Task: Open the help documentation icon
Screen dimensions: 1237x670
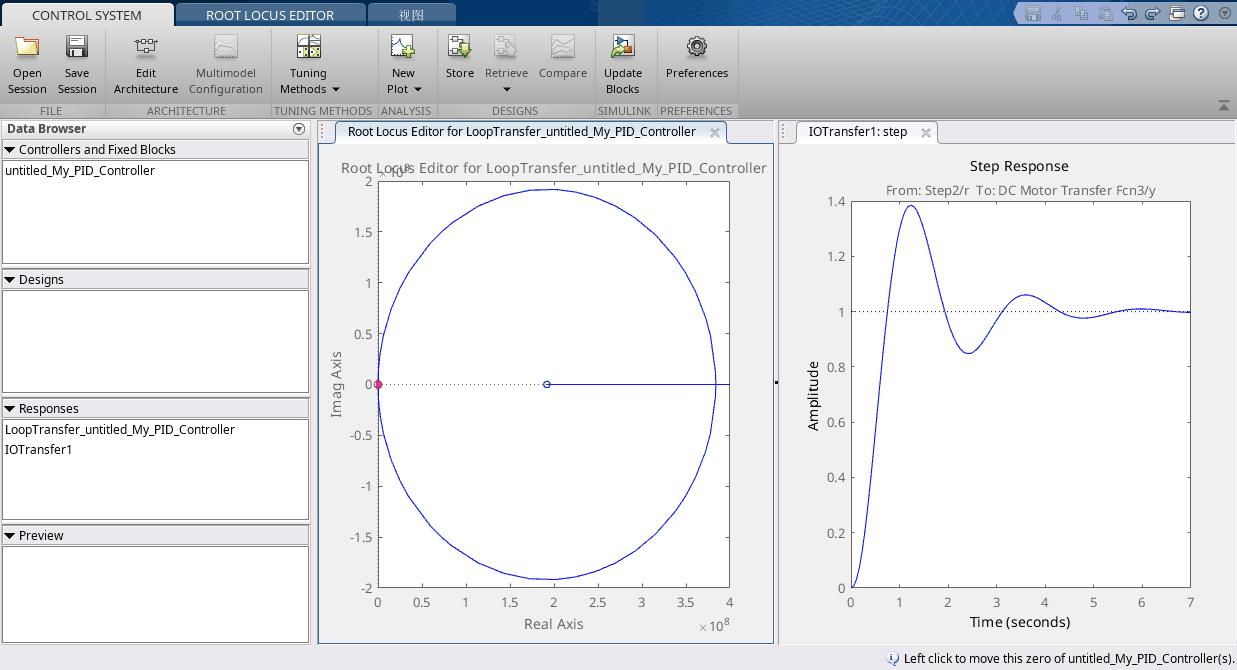Action: (x=1200, y=13)
